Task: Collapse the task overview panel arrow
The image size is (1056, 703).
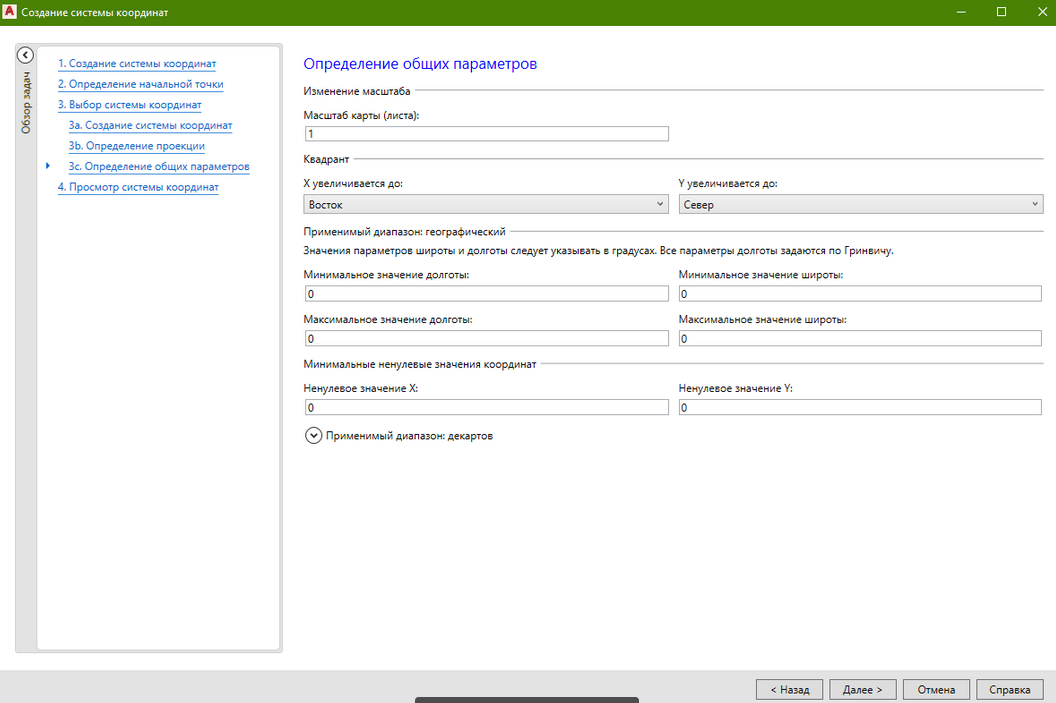Action: (x=26, y=56)
